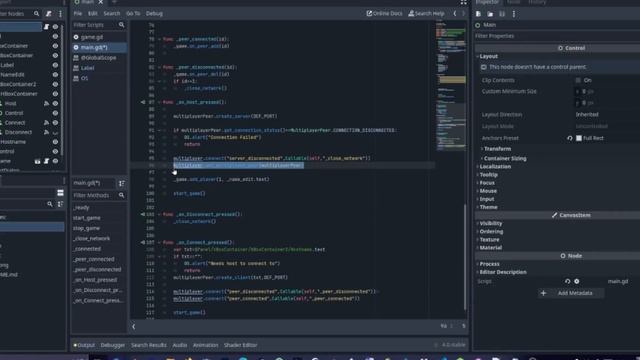Toggle visibility of the NameEdit node
This screenshot has height=360, width=640.
55,75
